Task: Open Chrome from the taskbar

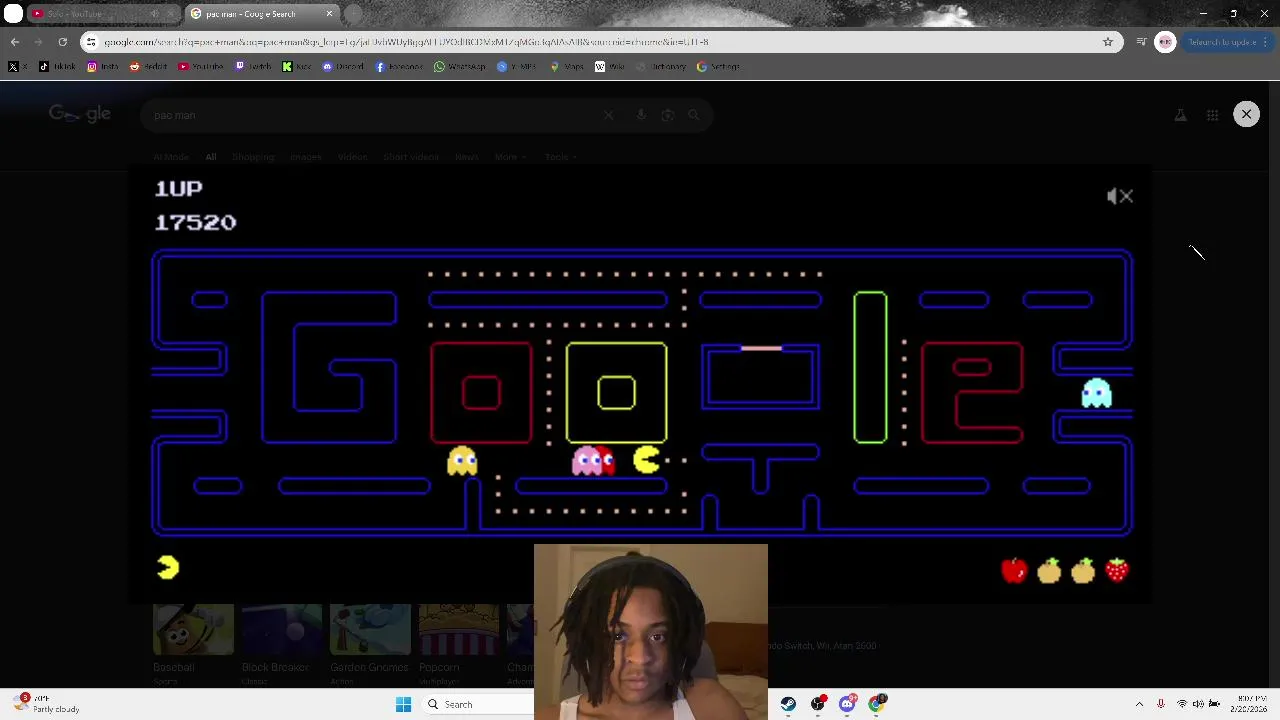Action: [x=877, y=704]
